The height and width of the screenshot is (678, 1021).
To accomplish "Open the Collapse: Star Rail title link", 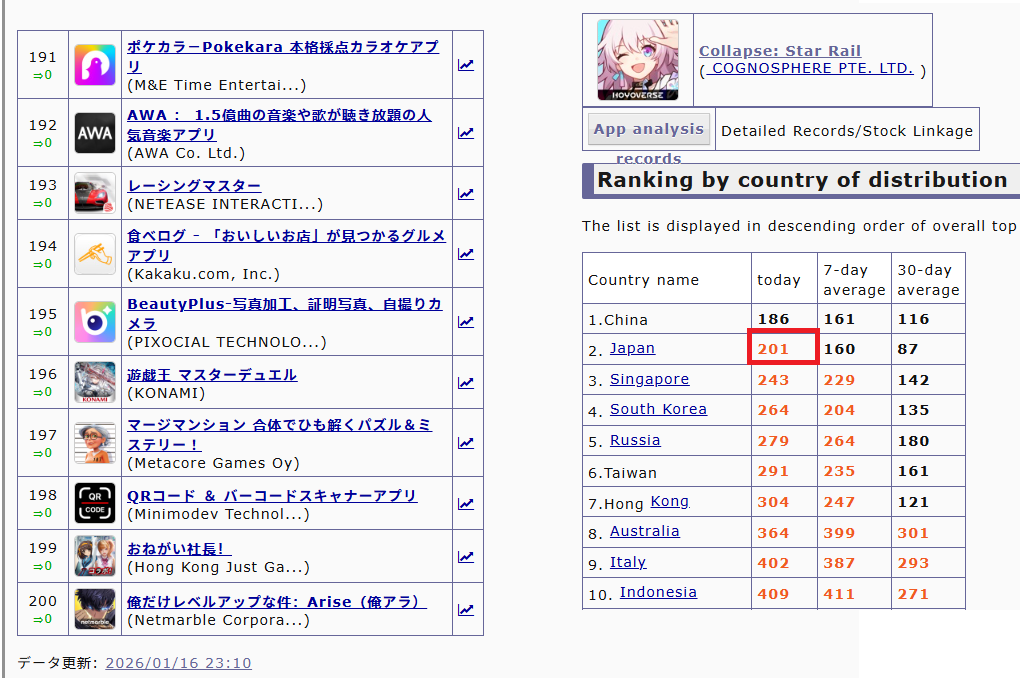I will click(780, 51).
